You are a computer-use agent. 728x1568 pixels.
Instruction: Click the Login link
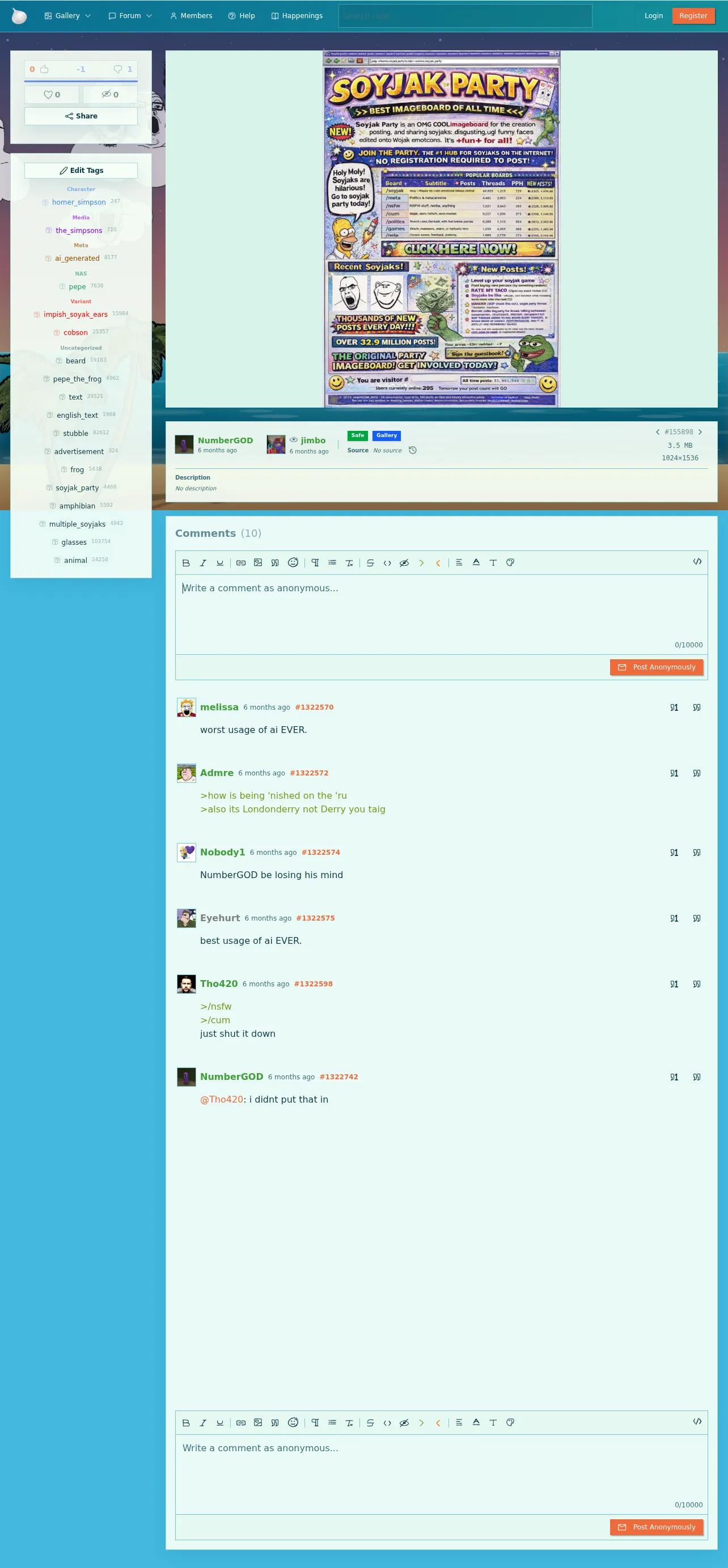point(654,16)
